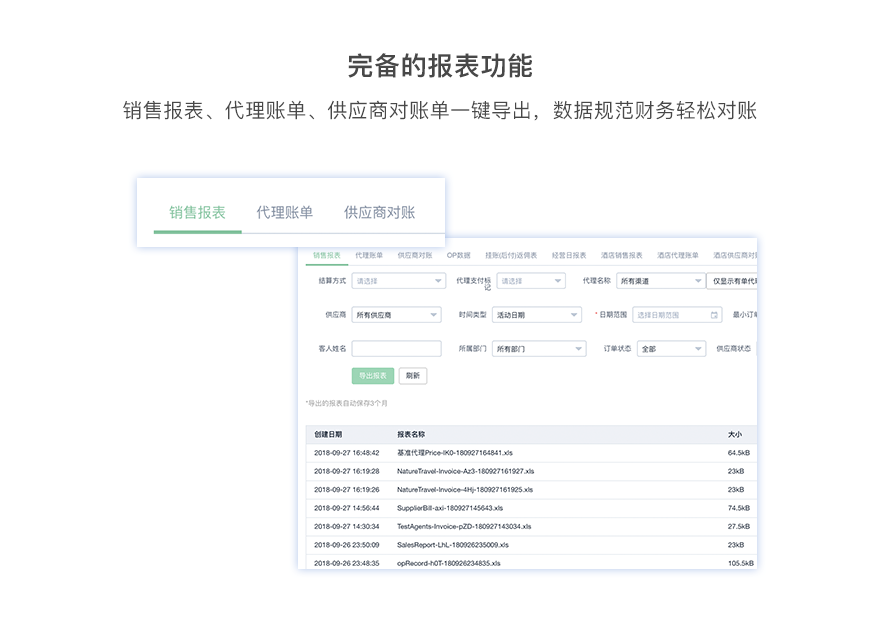This screenshot has width=880, height=634.
Task: Click the 客人姓名 input field
Action: pyautogui.click(x=396, y=349)
